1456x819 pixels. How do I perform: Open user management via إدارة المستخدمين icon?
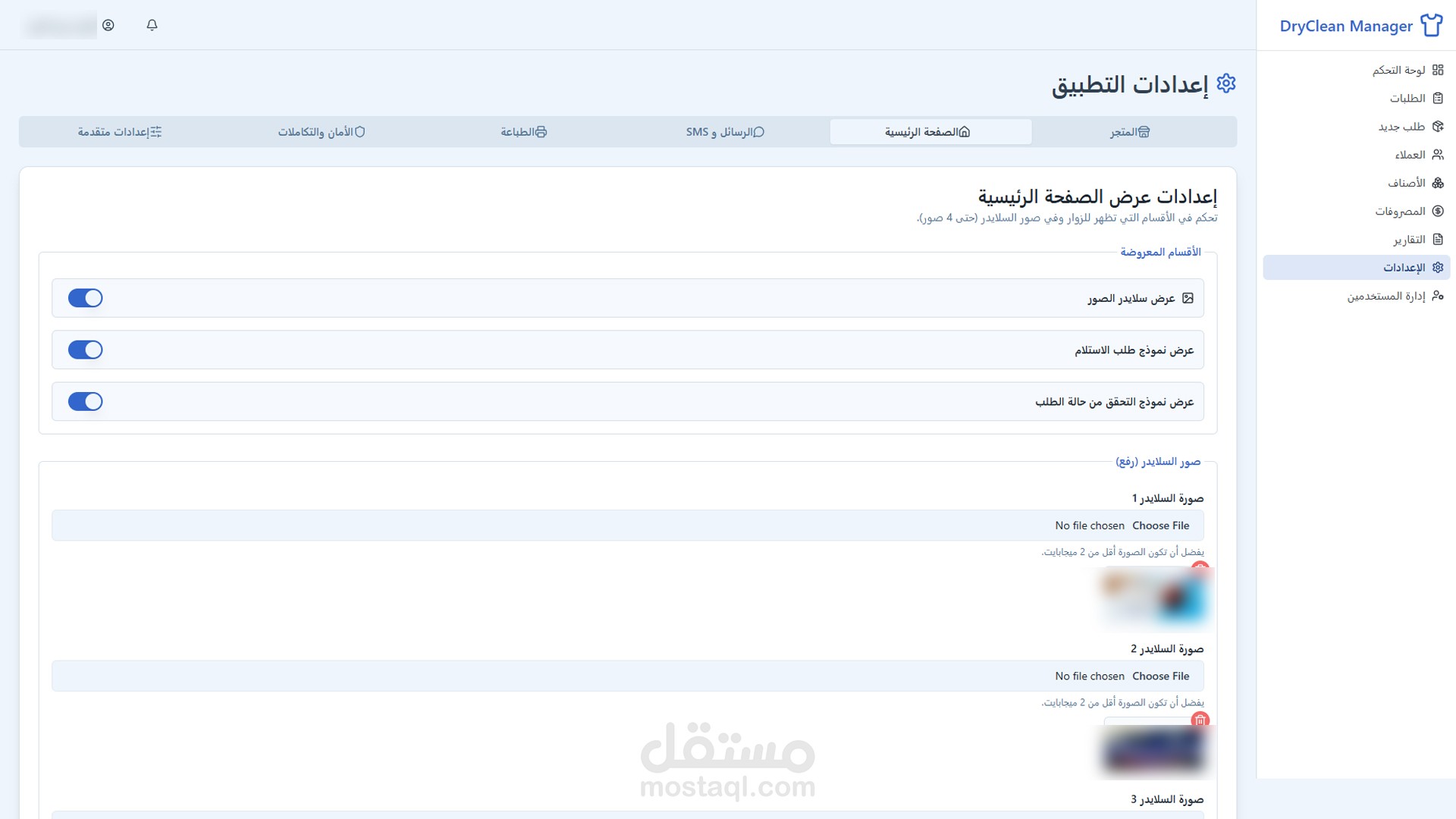(1437, 296)
